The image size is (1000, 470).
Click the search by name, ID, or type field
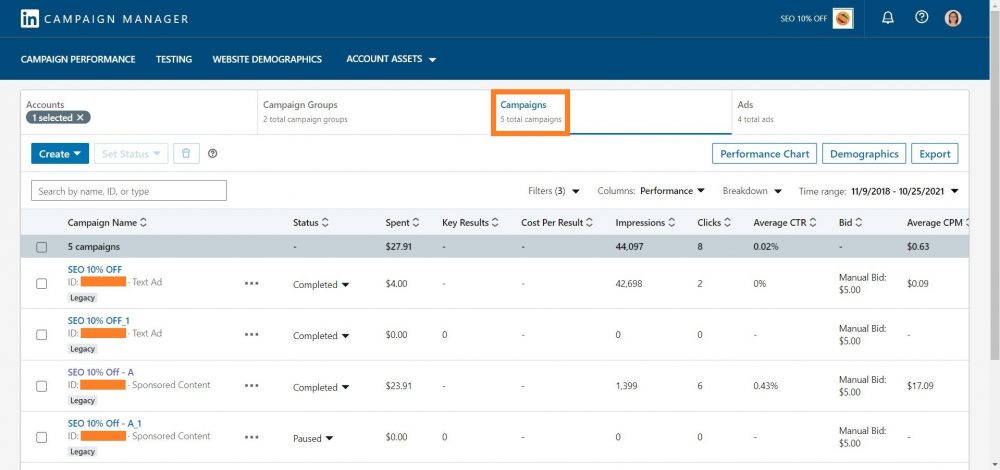[x=129, y=191]
